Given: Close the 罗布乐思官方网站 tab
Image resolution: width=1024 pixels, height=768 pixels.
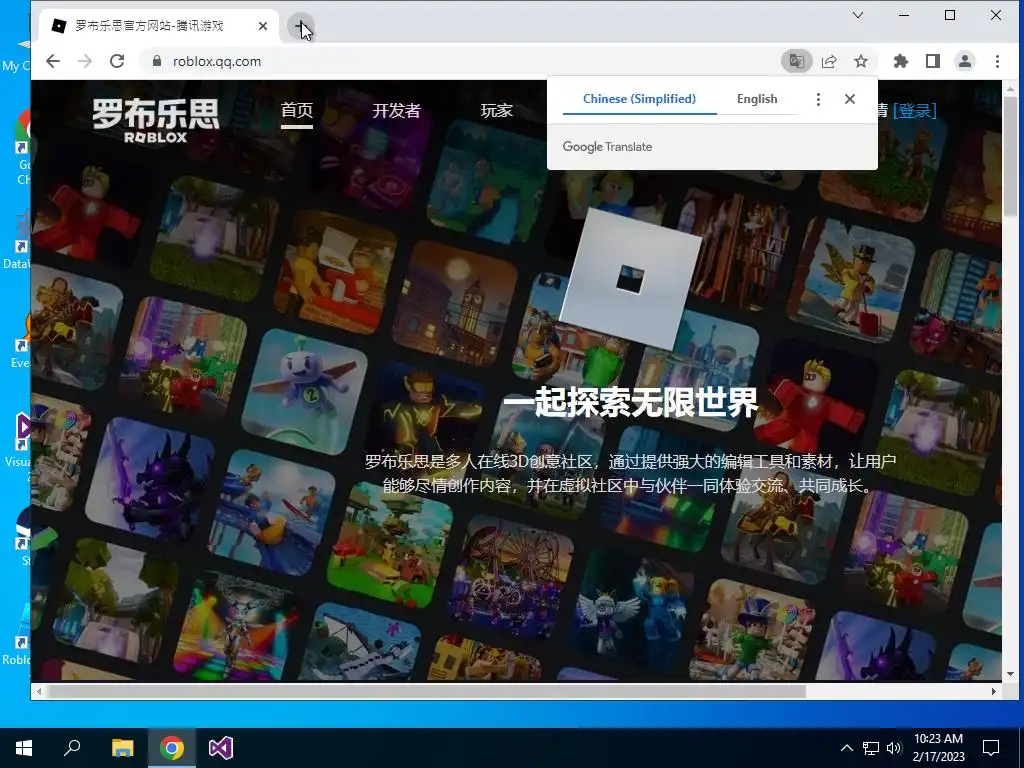Looking at the screenshot, I should click(263, 26).
